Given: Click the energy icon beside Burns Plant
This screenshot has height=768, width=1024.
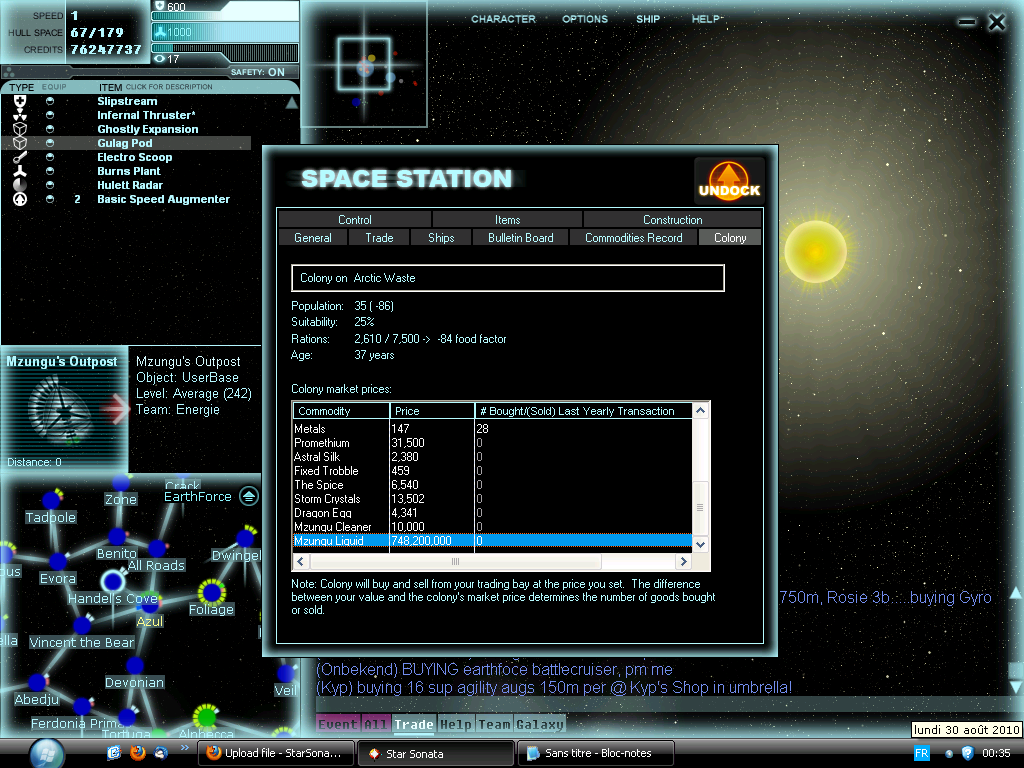Looking at the screenshot, I should click(x=20, y=171).
